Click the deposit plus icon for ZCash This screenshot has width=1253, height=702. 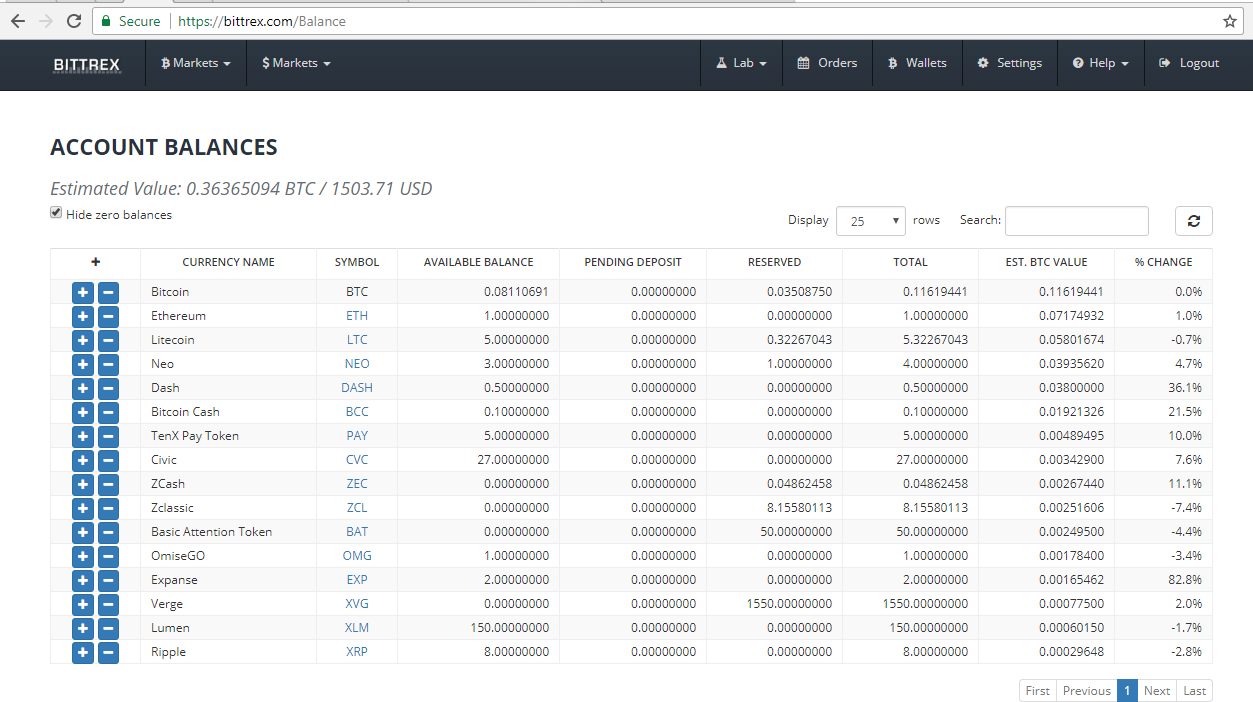(83, 484)
